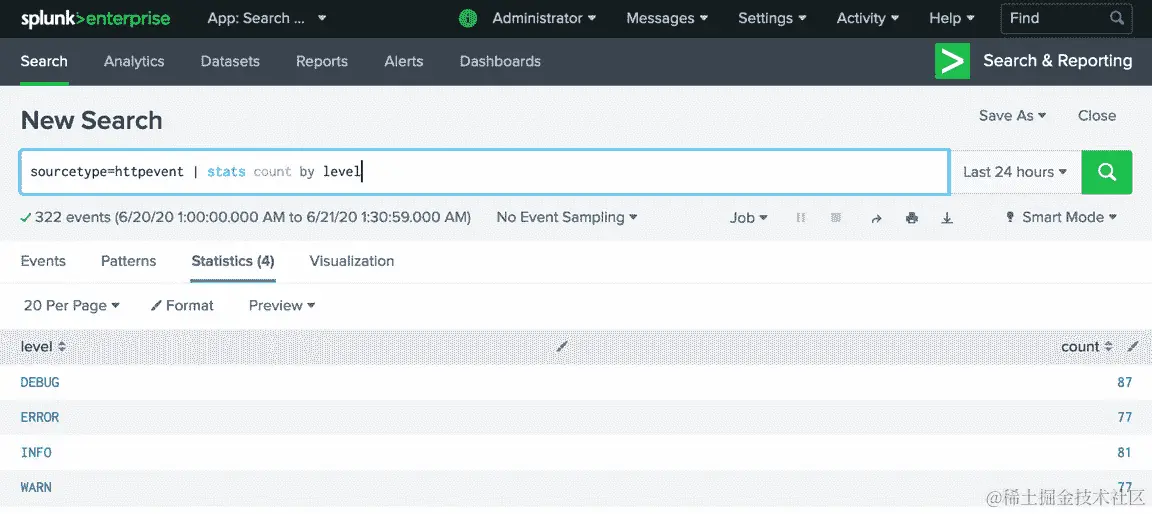Open the Help menu
Viewport: 1152px width, 514px height.
(951, 18)
